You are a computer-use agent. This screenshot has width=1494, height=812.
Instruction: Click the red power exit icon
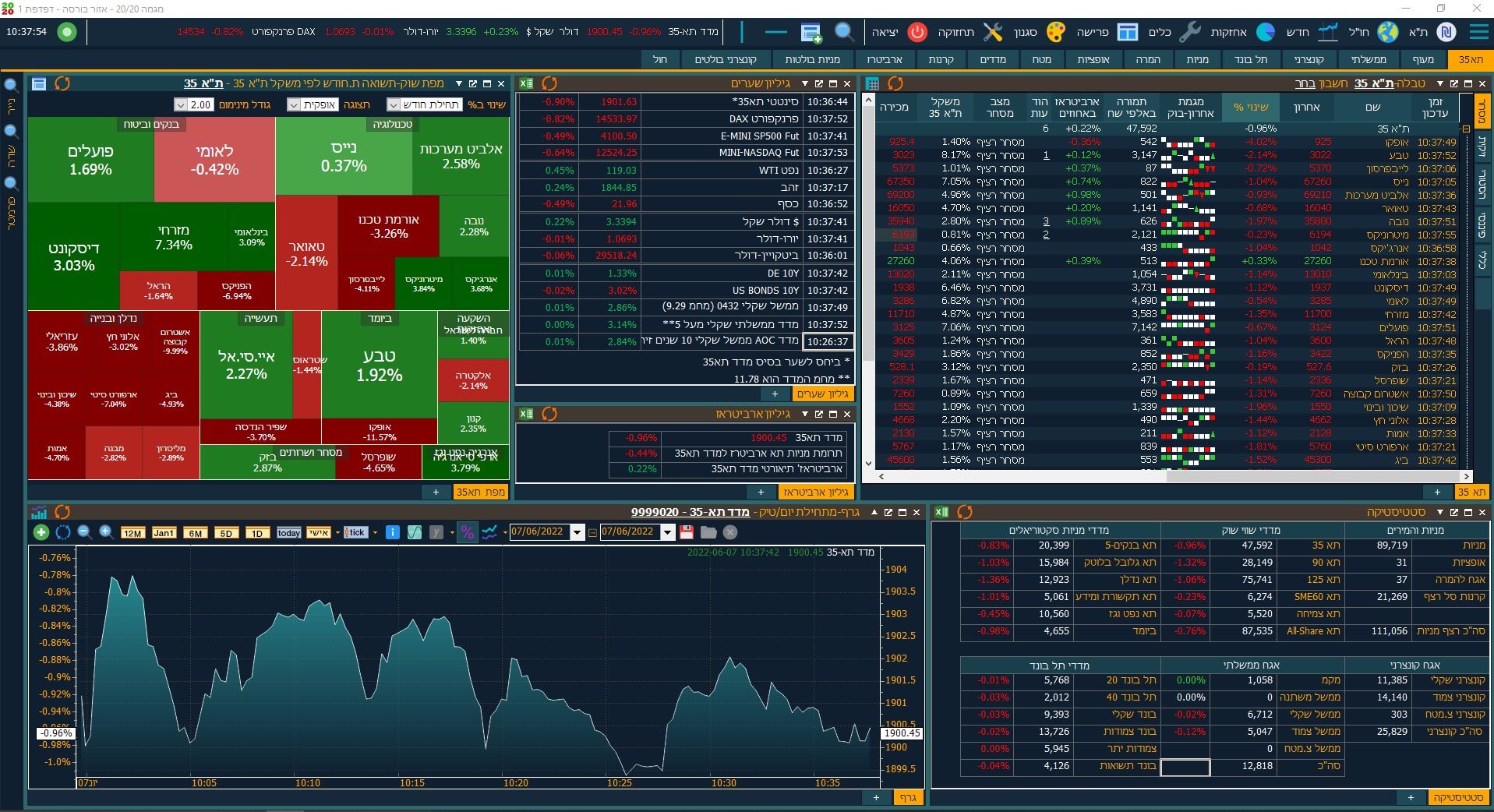918,32
